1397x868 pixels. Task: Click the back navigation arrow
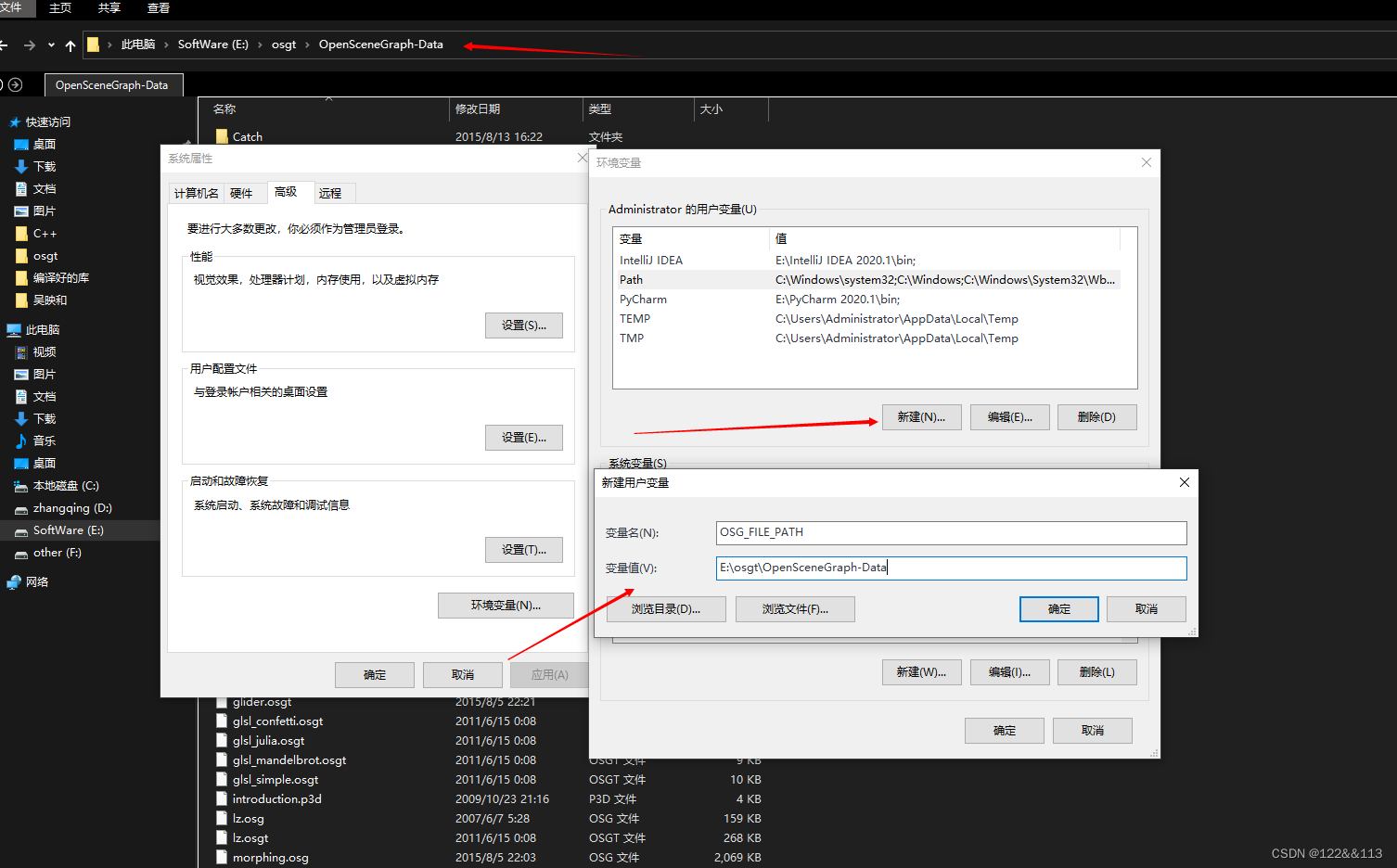coord(7,44)
